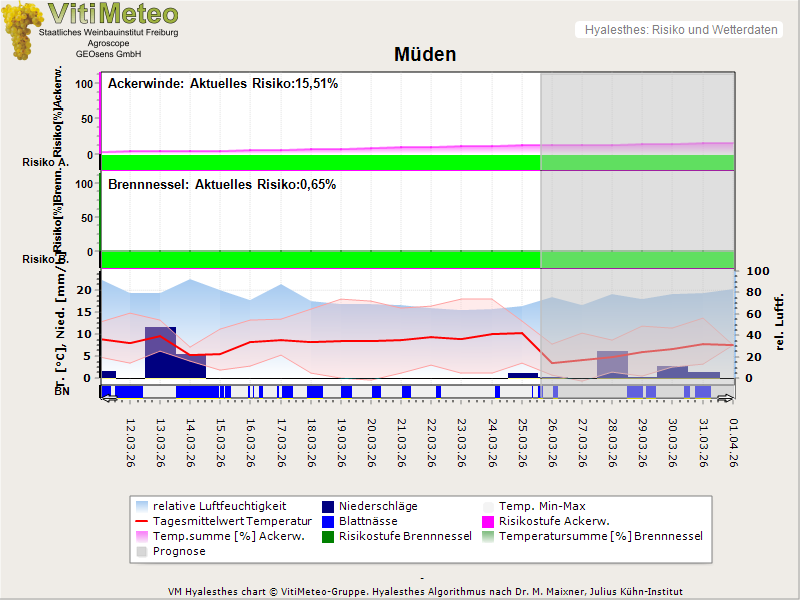Click the relative Luftfeuchtigkeit legend icon
This screenshot has width=800, height=600.
(x=143, y=506)
